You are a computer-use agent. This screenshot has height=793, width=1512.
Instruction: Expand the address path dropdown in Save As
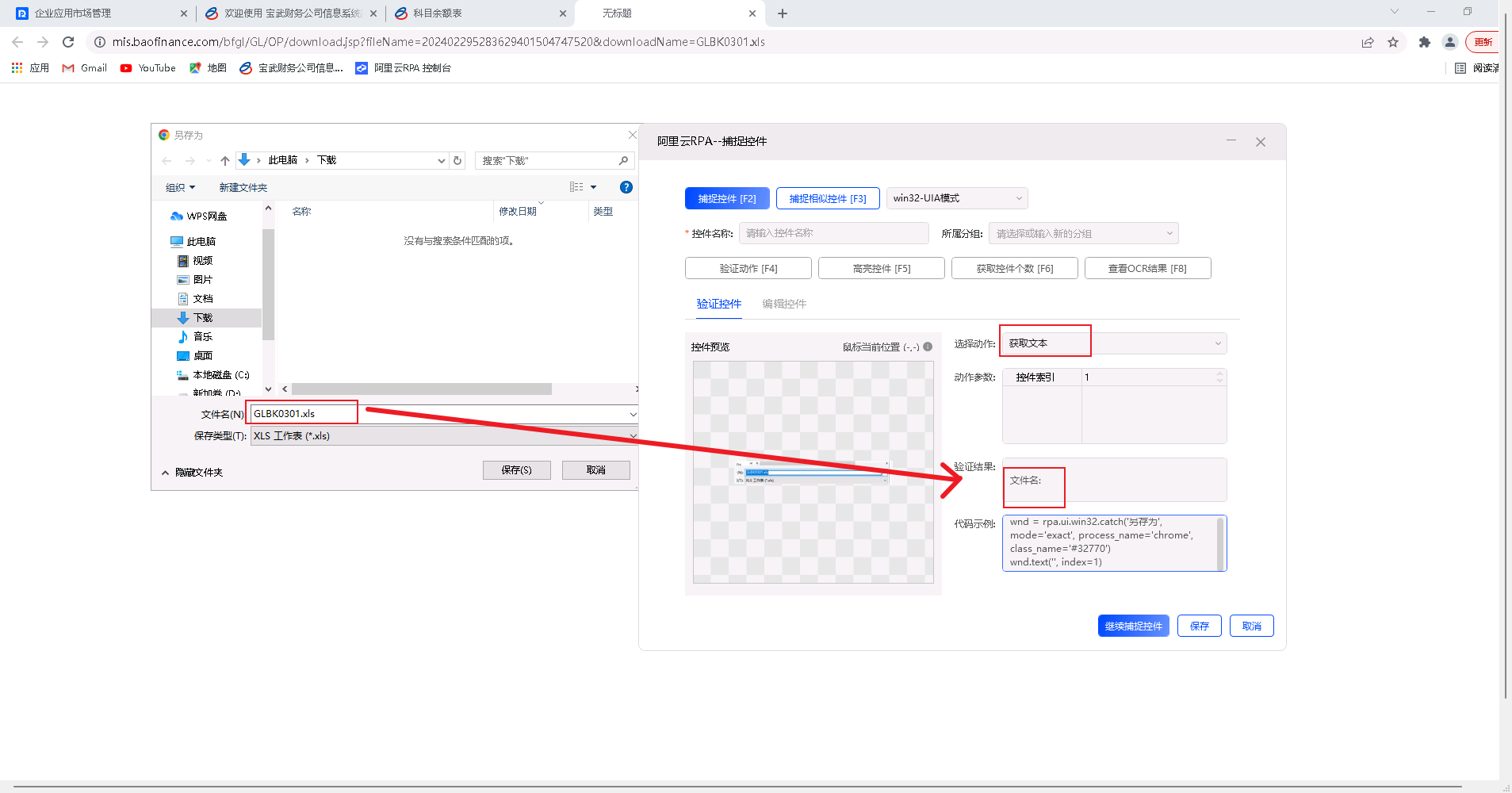pyautogui.click(x=442, y=161)
